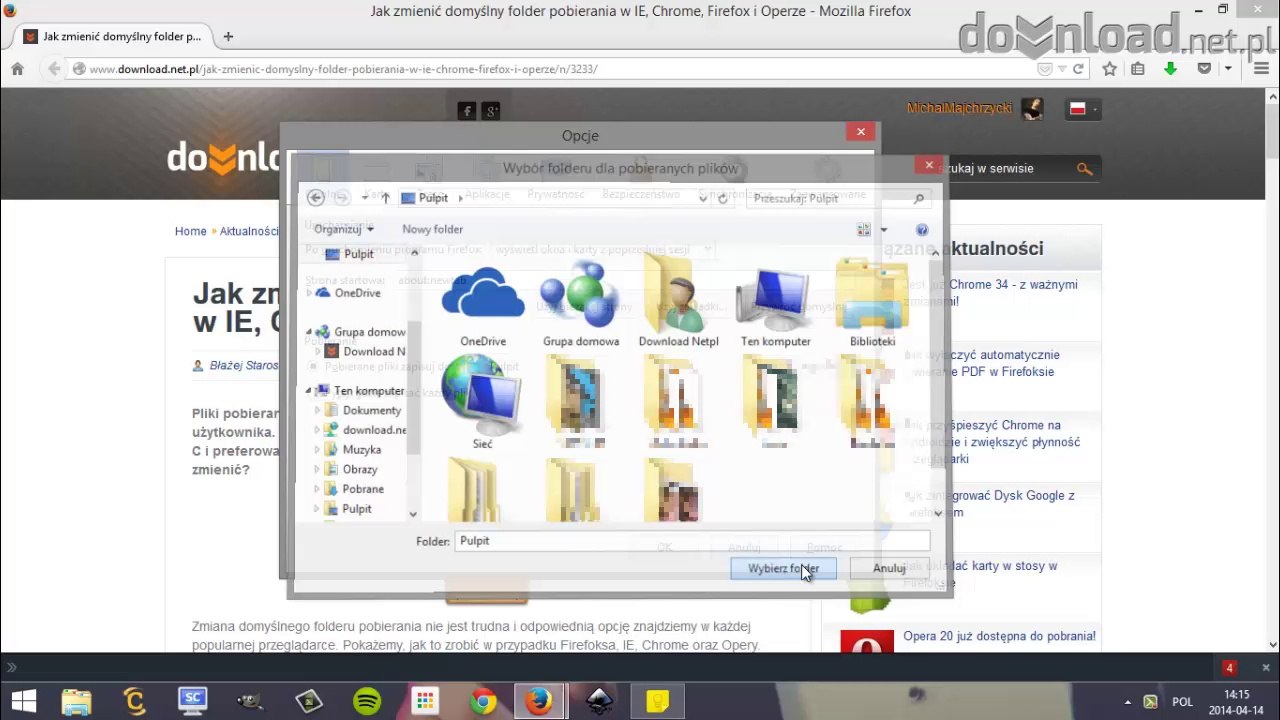Select Pobrane in the navigation tree
The image size is (1280, 720).
coord(363,489)
